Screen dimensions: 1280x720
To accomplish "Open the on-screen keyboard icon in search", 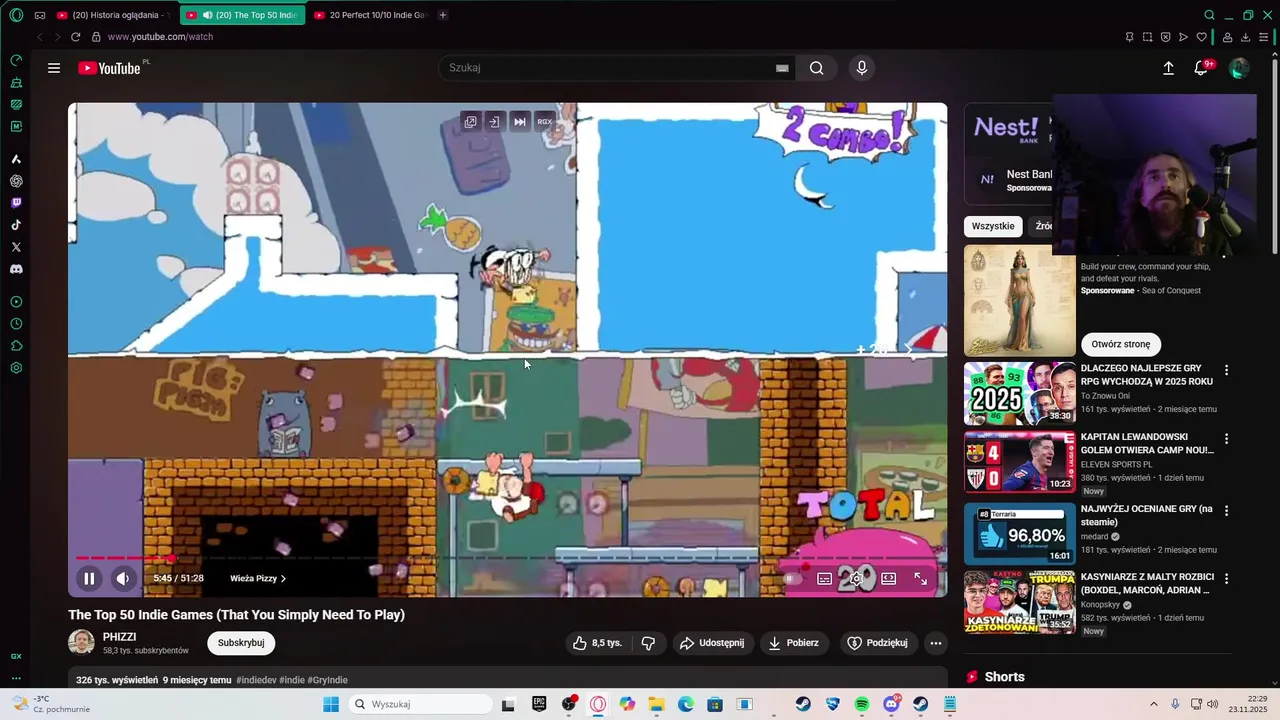I will coord(782,68).
